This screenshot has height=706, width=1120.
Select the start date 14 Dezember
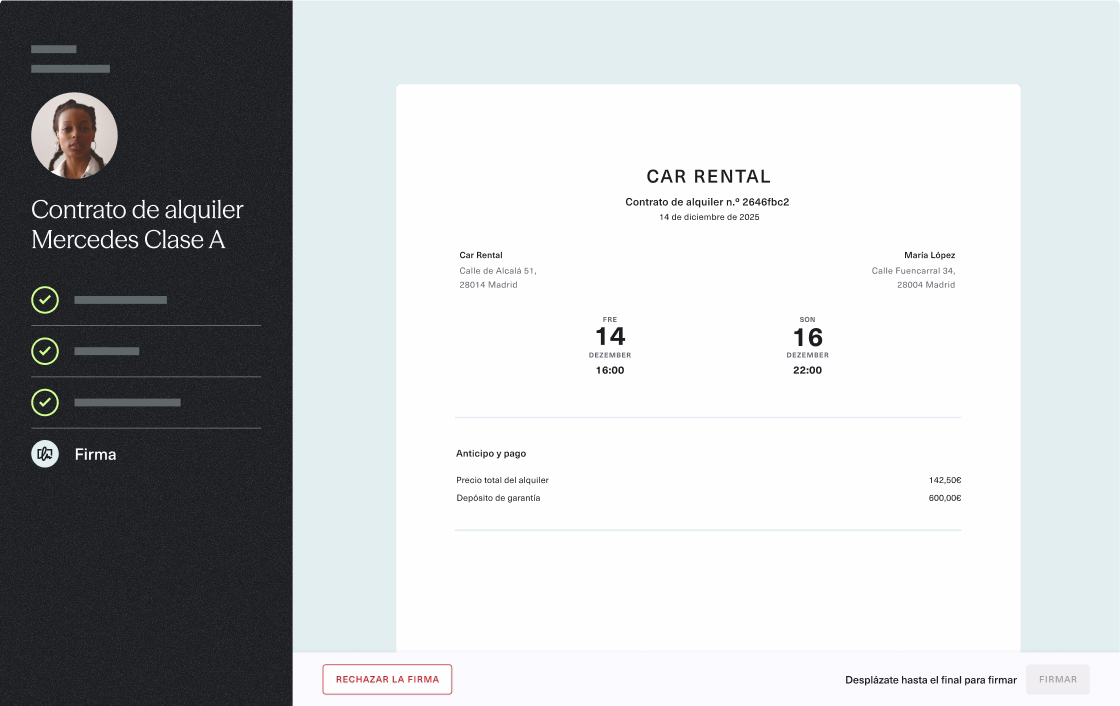tap(610, 337)
